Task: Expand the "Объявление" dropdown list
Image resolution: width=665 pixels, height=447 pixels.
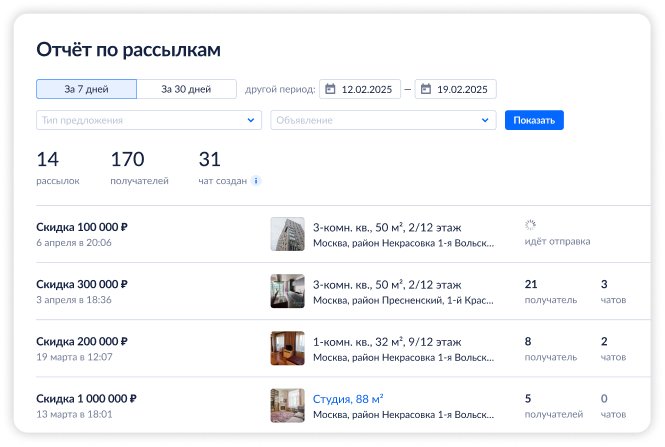Action: (x=383, y=120)
